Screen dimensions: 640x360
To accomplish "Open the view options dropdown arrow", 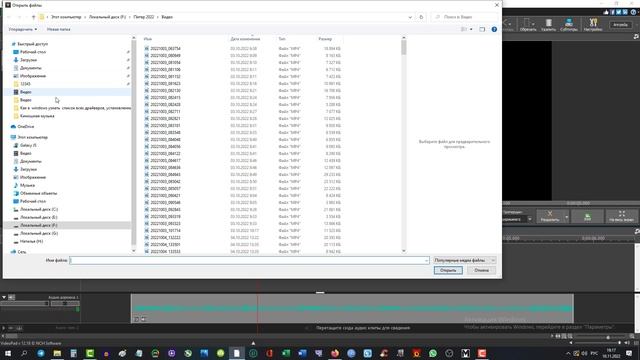I will [471, 29].
